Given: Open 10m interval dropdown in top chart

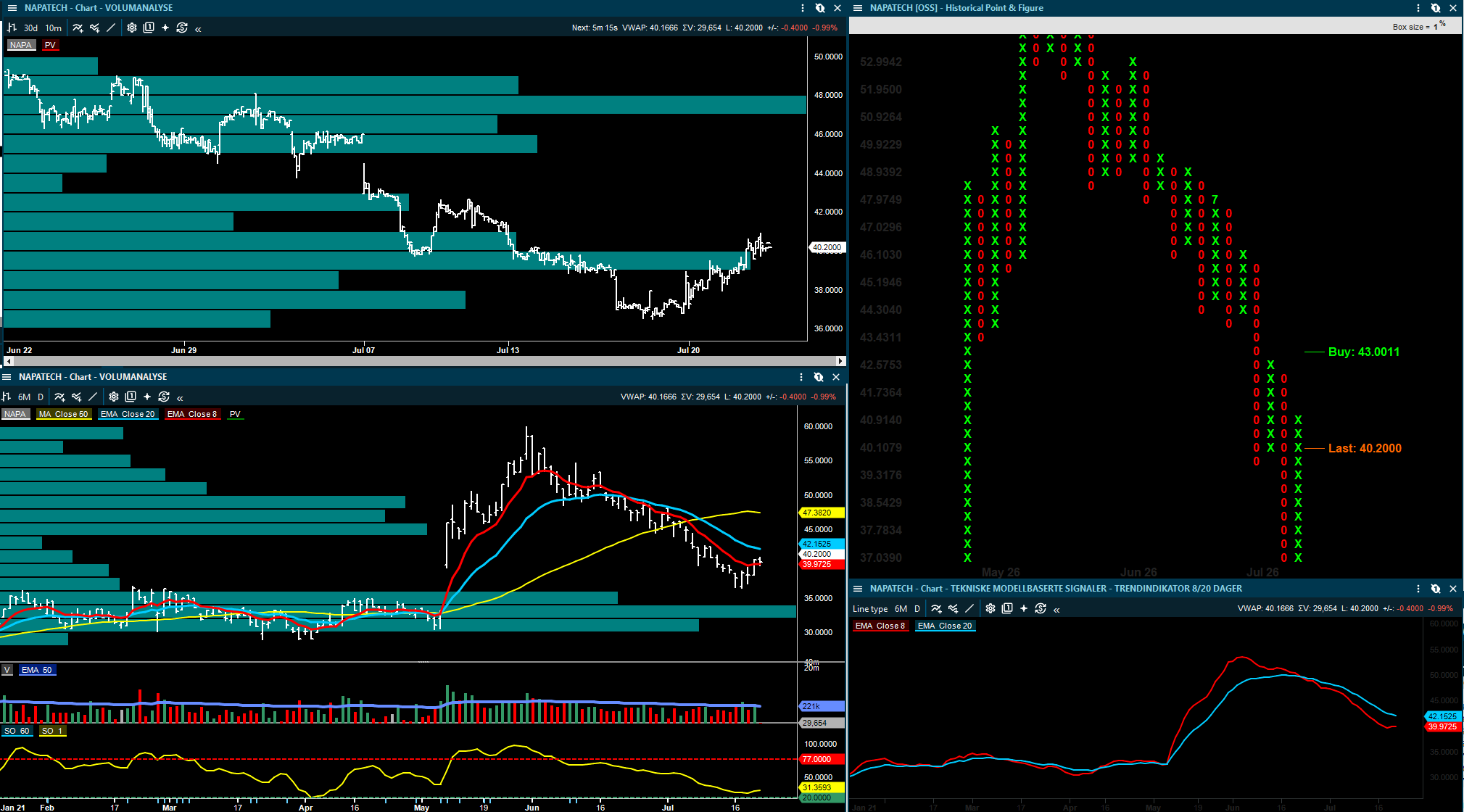Looking at the screenshot, I should click(54, 28).
